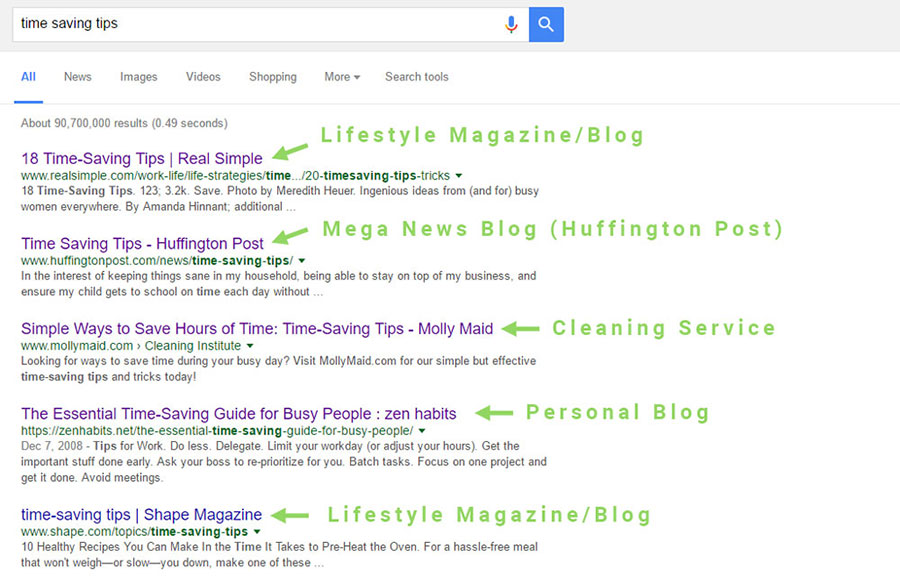Click the Real Simple snippet mentioning Meredith Heuer
The width and height of the screenshot is (900, 577).
pos(280,199)
